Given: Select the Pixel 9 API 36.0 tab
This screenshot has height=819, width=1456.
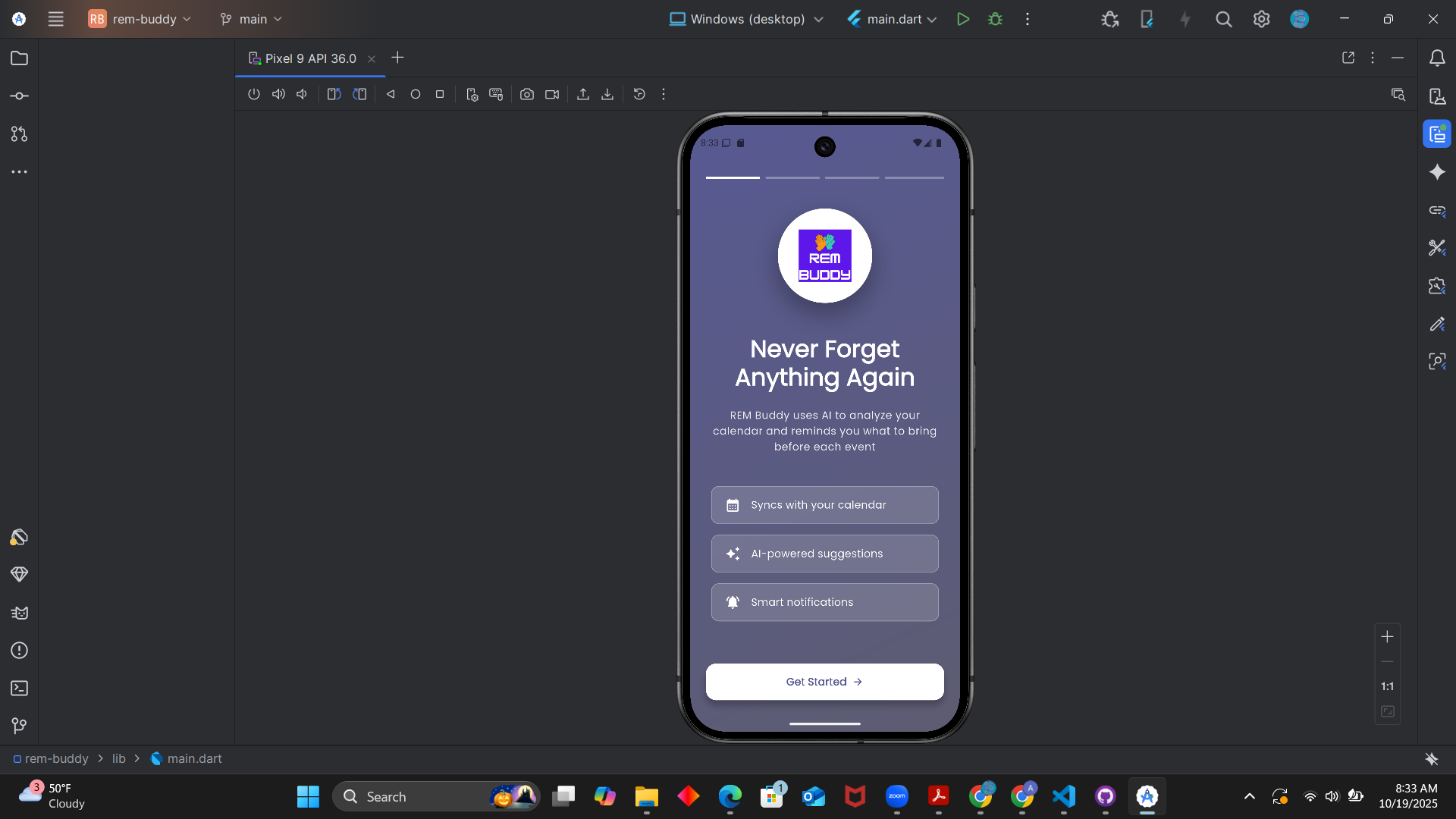Looking at the screenshot, I should [x=309, y=58].
